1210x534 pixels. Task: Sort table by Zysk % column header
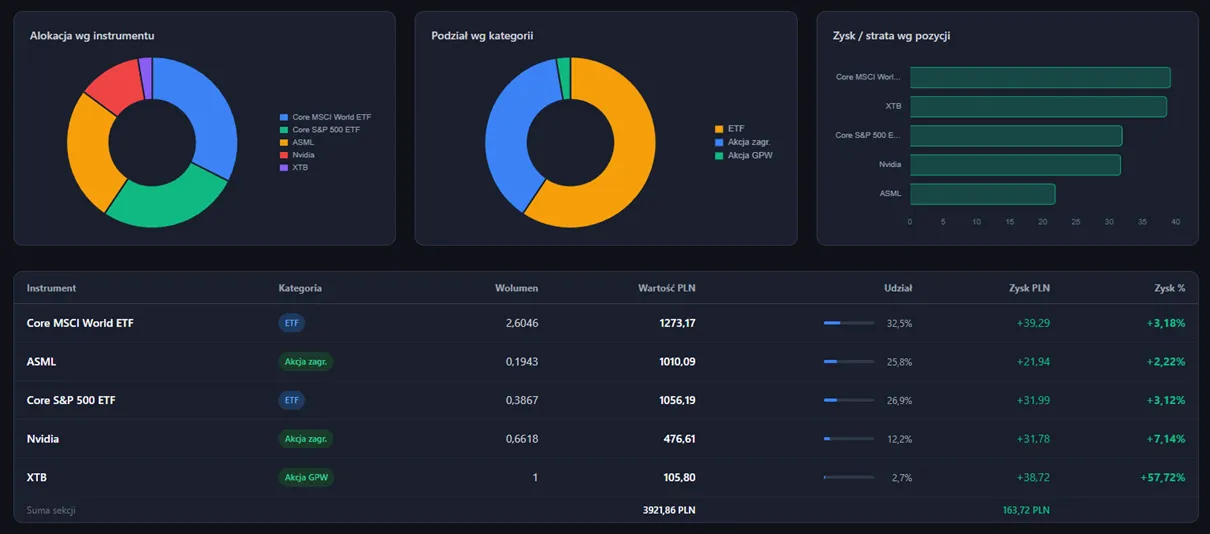[x=1169, y=288]
